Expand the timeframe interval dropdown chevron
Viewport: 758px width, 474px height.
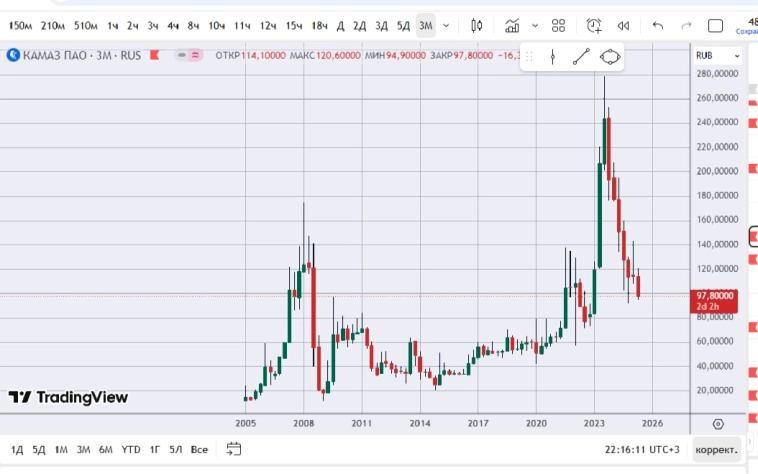click(x=446, y=26)
